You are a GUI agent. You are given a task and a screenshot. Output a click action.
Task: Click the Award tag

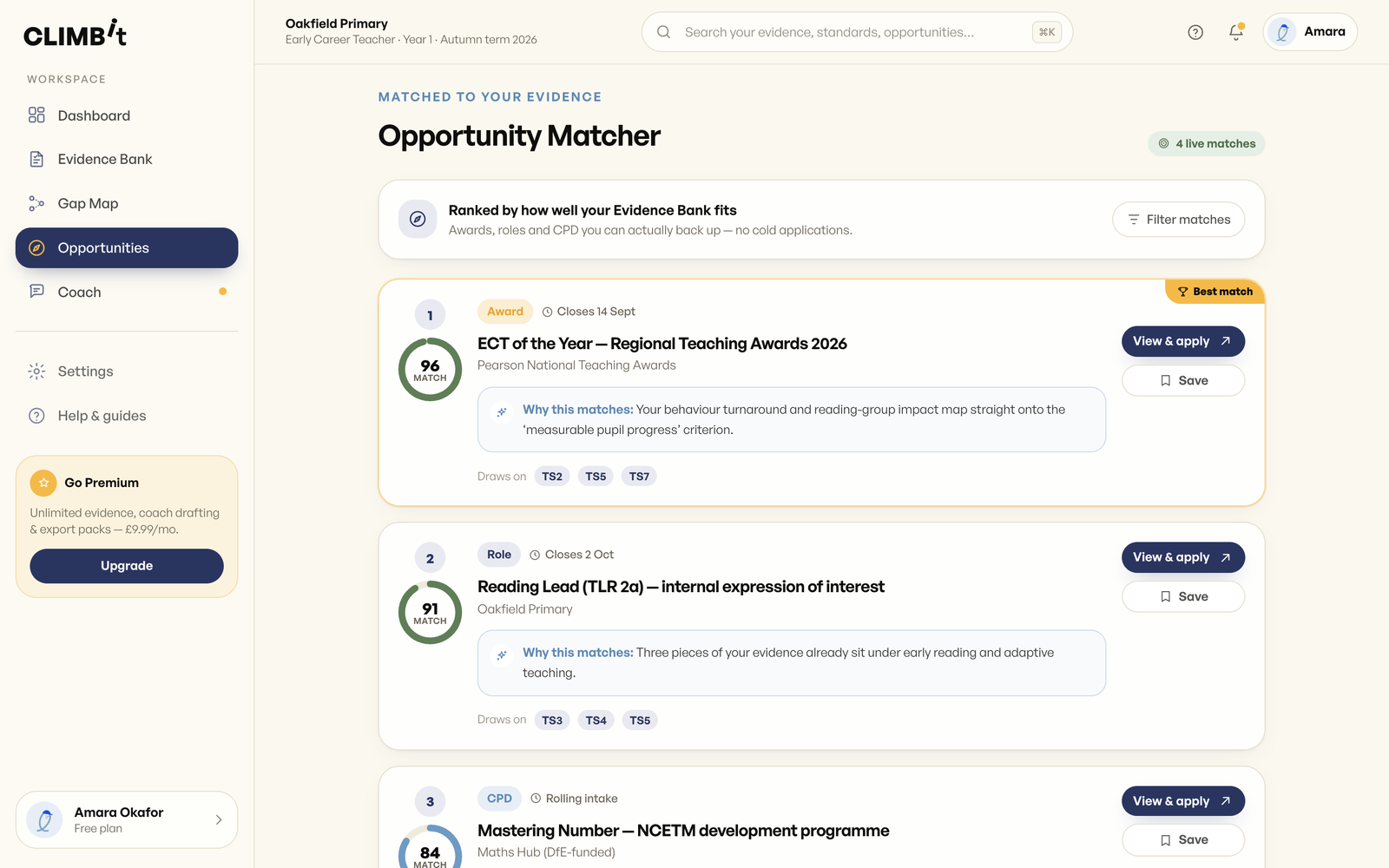click(x=505, y=312)
